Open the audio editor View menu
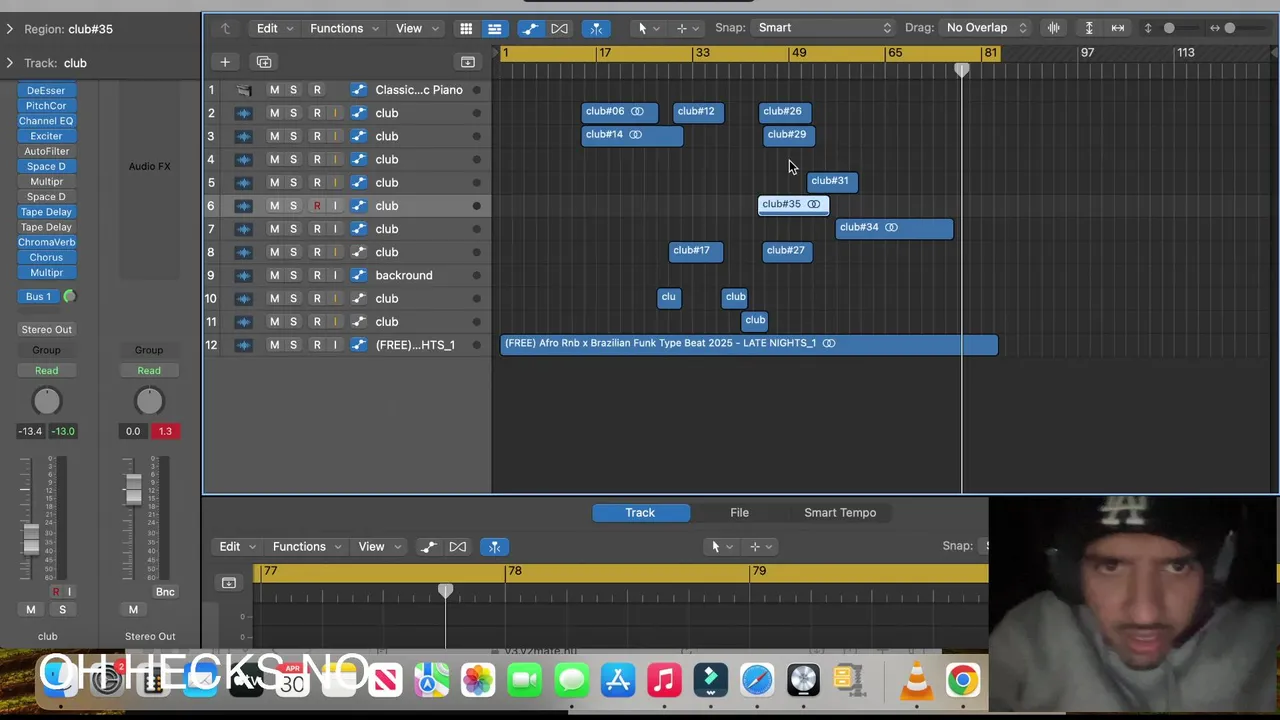This screenshot has width=1280, height=720. click(378, 547)
